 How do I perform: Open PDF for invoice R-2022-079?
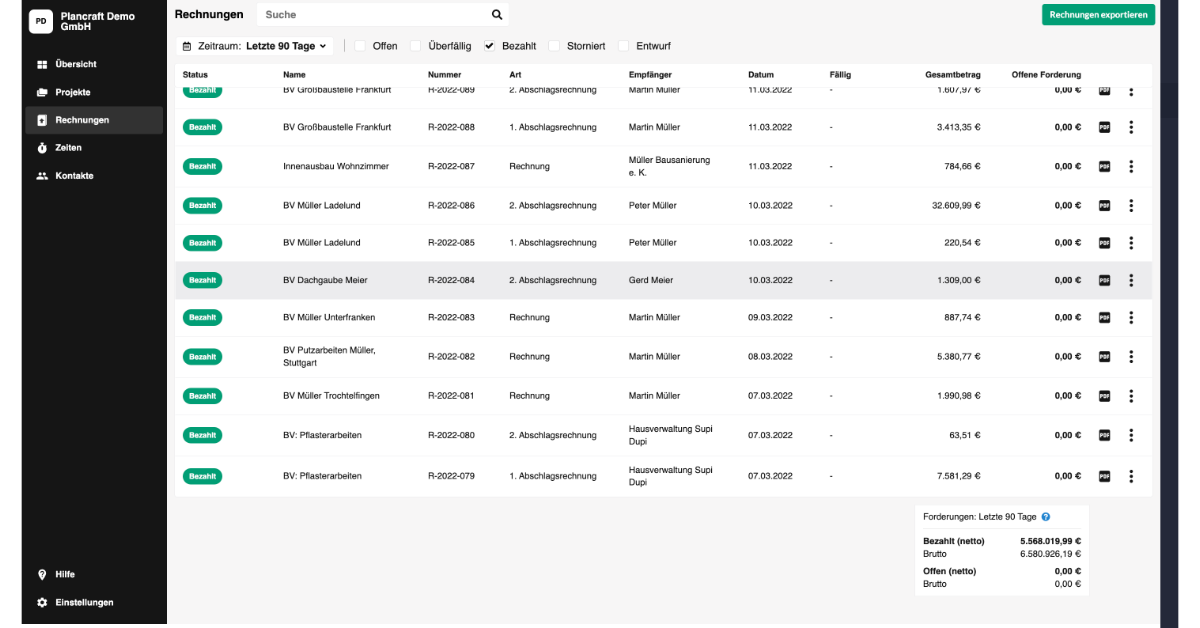[x=1105, y=476]
